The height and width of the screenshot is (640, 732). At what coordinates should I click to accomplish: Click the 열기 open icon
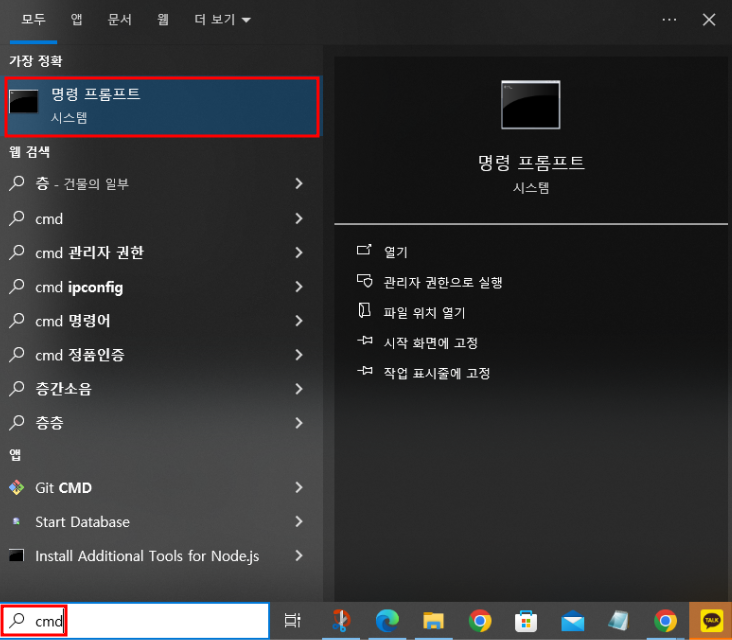(364, 250)
